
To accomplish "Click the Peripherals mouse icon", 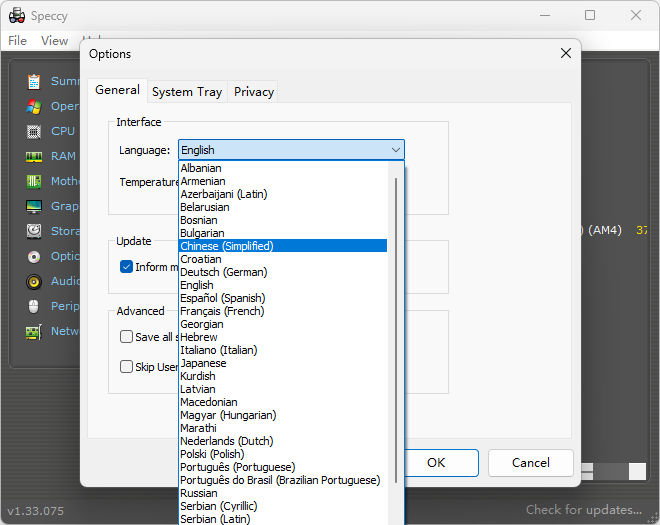I will [34, 306].
